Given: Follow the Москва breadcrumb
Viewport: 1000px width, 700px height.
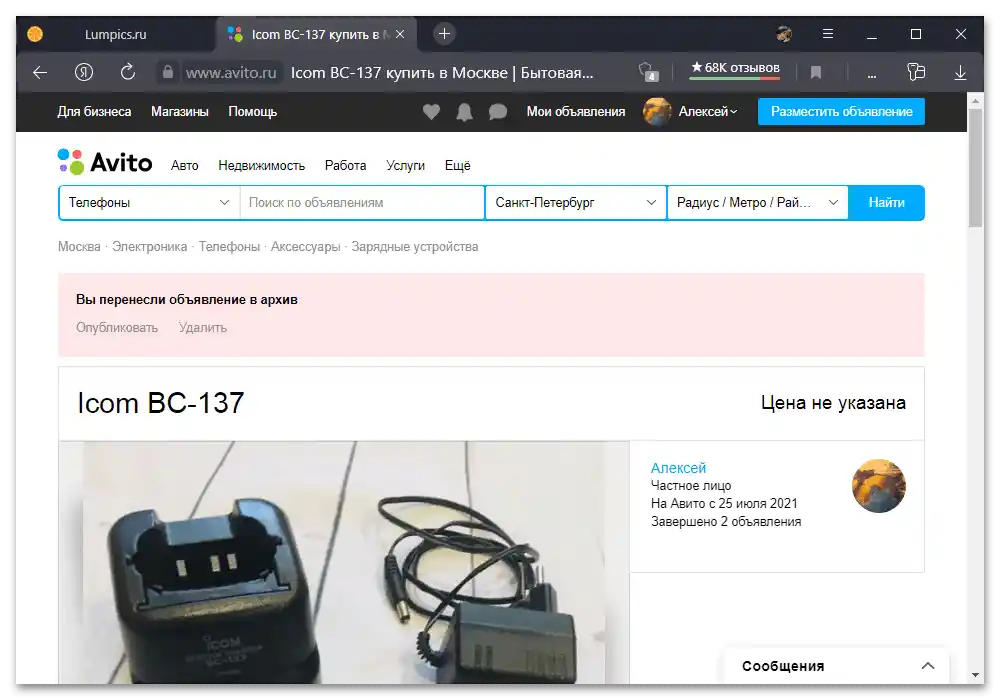Looking at the screenshot, I should [79, 247].
